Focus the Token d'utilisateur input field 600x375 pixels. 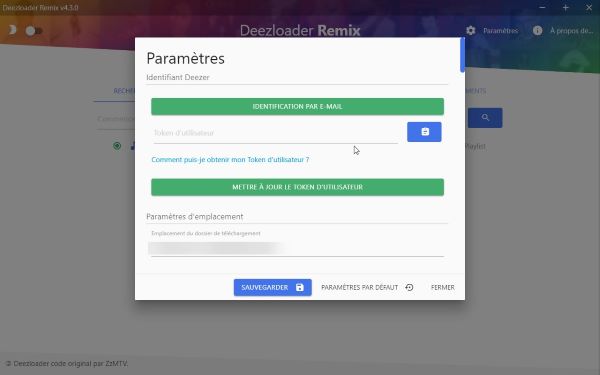pos(275,133)
